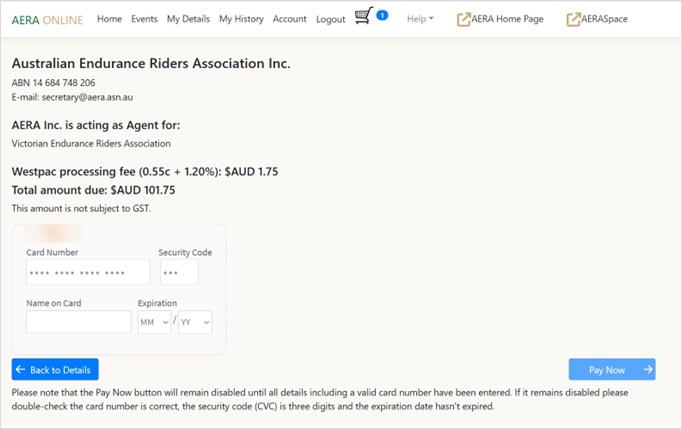Image resolution: width=682 pixels, height=429 pixels.
Task: Open My Details page
Action: tap(188, 19)
